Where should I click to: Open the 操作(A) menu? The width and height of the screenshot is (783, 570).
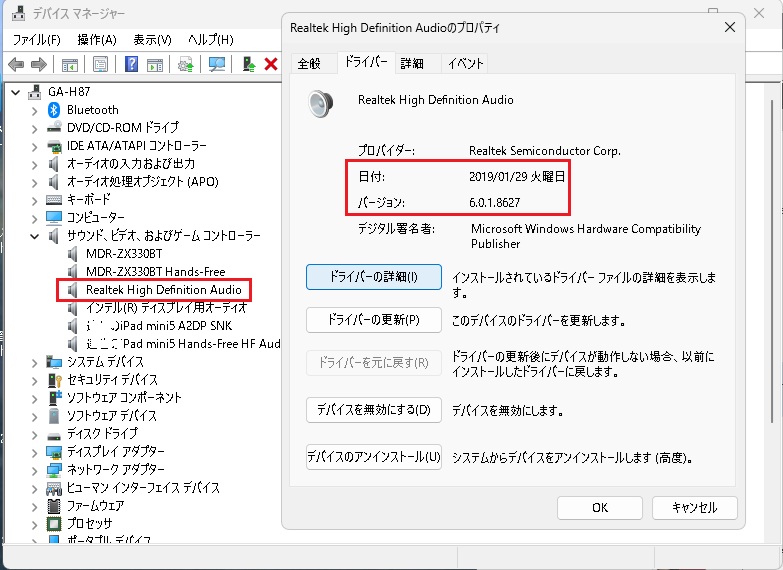97,40
